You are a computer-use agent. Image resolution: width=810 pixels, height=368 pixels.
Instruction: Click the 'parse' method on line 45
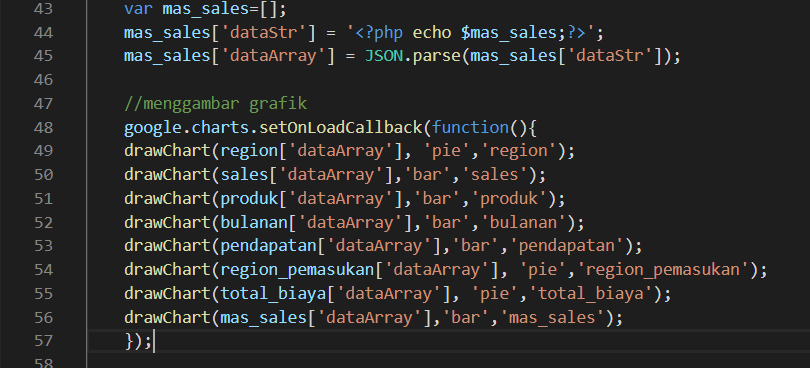click(436, 56)
